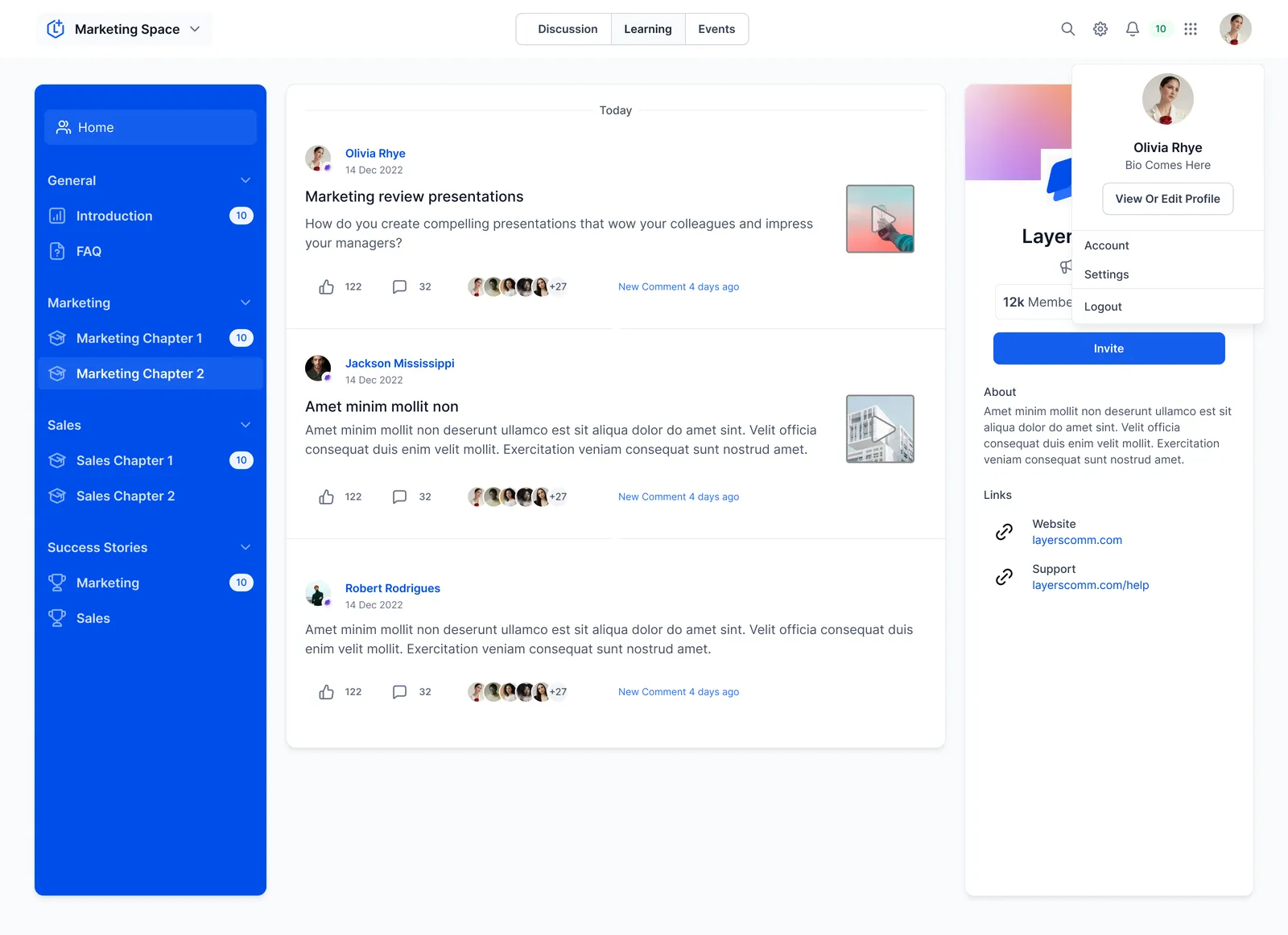Select Logout from the profile menu
This screenshot has height=935, width=1288.
coord(1103,307)
